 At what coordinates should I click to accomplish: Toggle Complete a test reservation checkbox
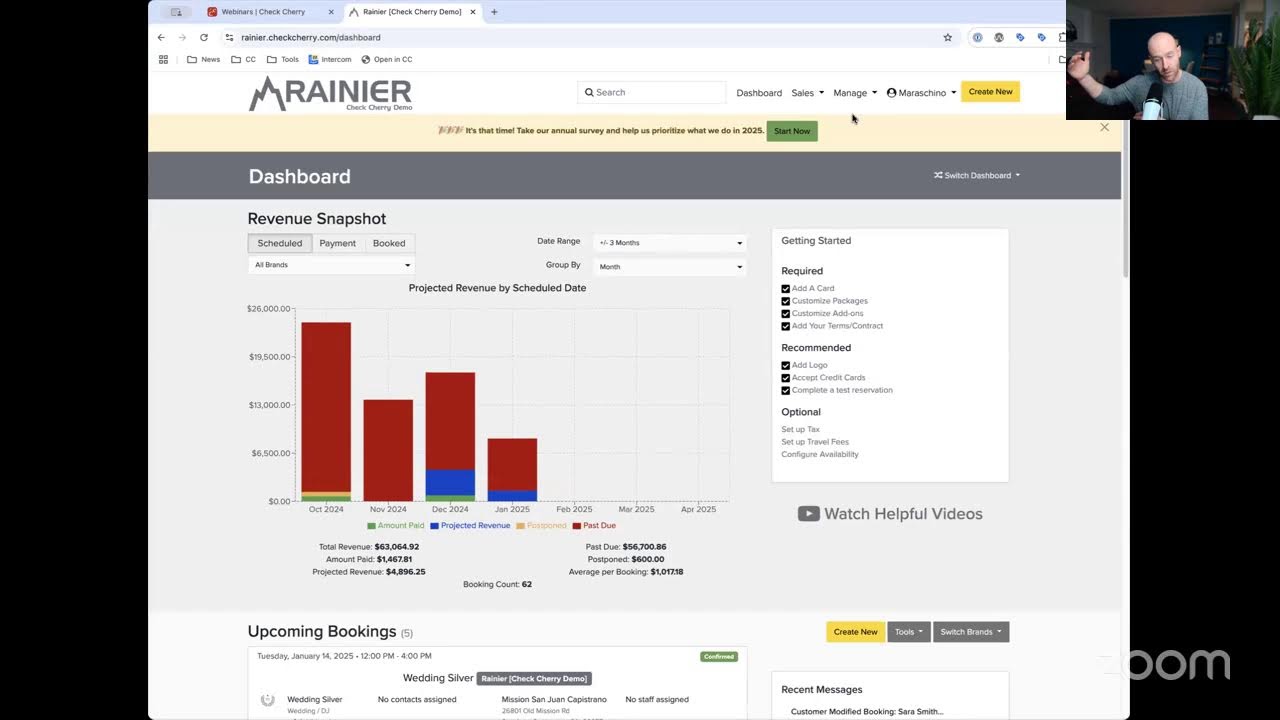click(785, 390)
